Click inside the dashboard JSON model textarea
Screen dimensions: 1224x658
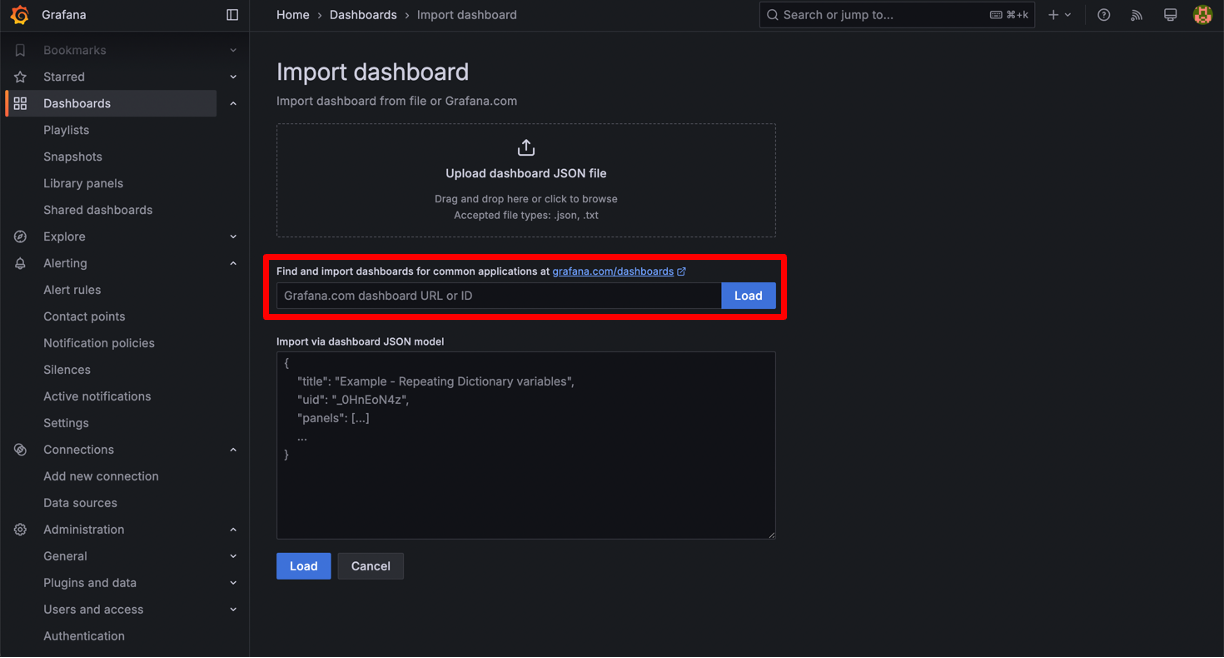pyautogui.click(x=526, y=445)
